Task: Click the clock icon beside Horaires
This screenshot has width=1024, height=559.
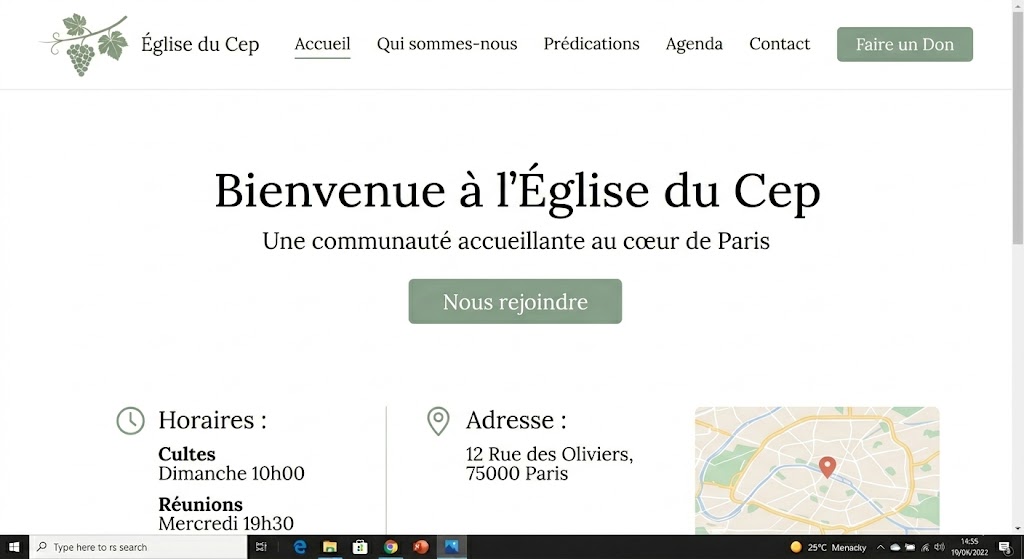Action: [x=131, y=421]
